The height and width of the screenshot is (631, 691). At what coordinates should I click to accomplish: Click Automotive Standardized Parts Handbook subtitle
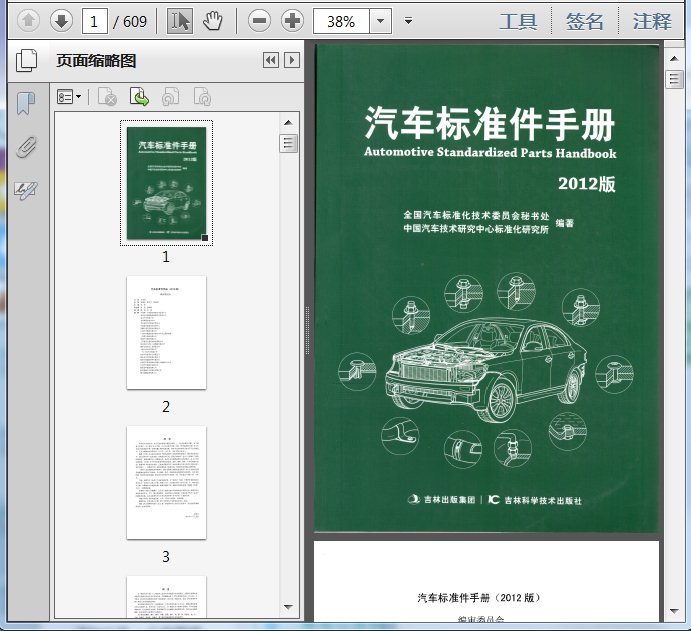tap(490, 152)
